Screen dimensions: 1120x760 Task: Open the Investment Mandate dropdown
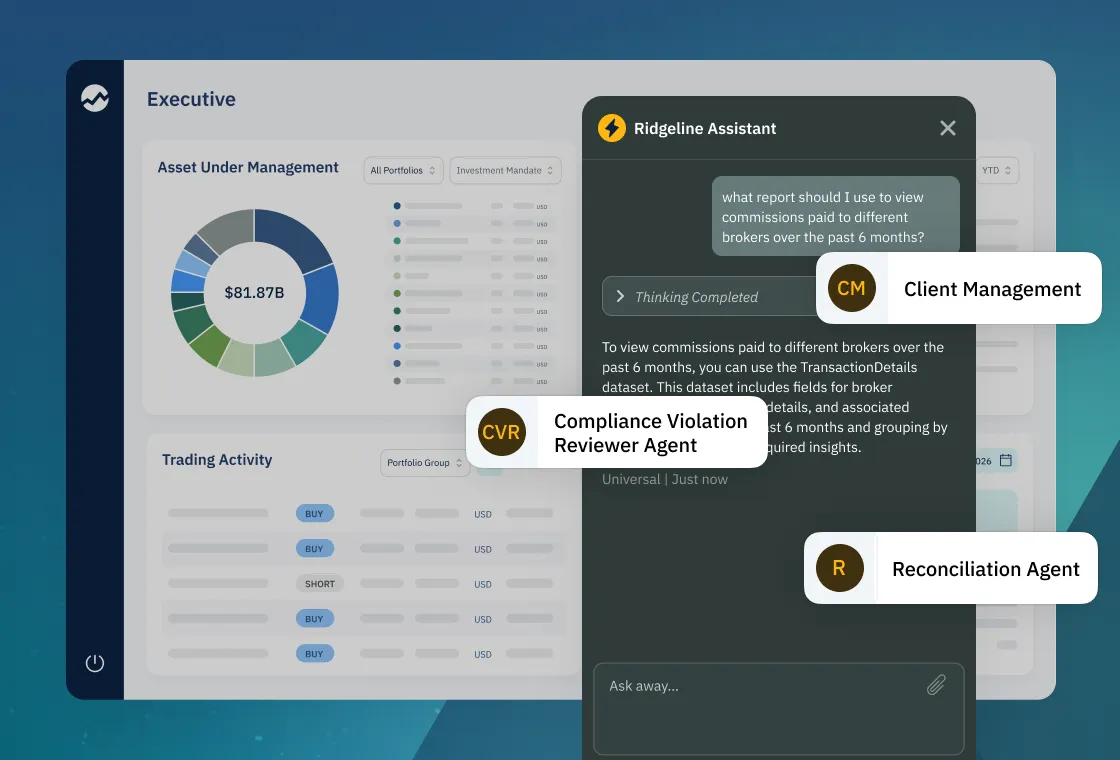point(505,171)
